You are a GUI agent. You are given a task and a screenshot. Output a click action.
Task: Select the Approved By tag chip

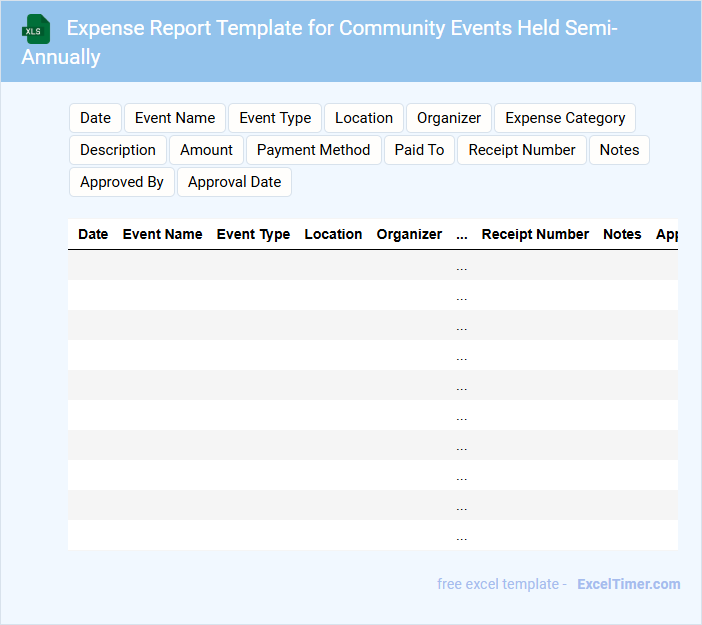(x=122, y=182)
